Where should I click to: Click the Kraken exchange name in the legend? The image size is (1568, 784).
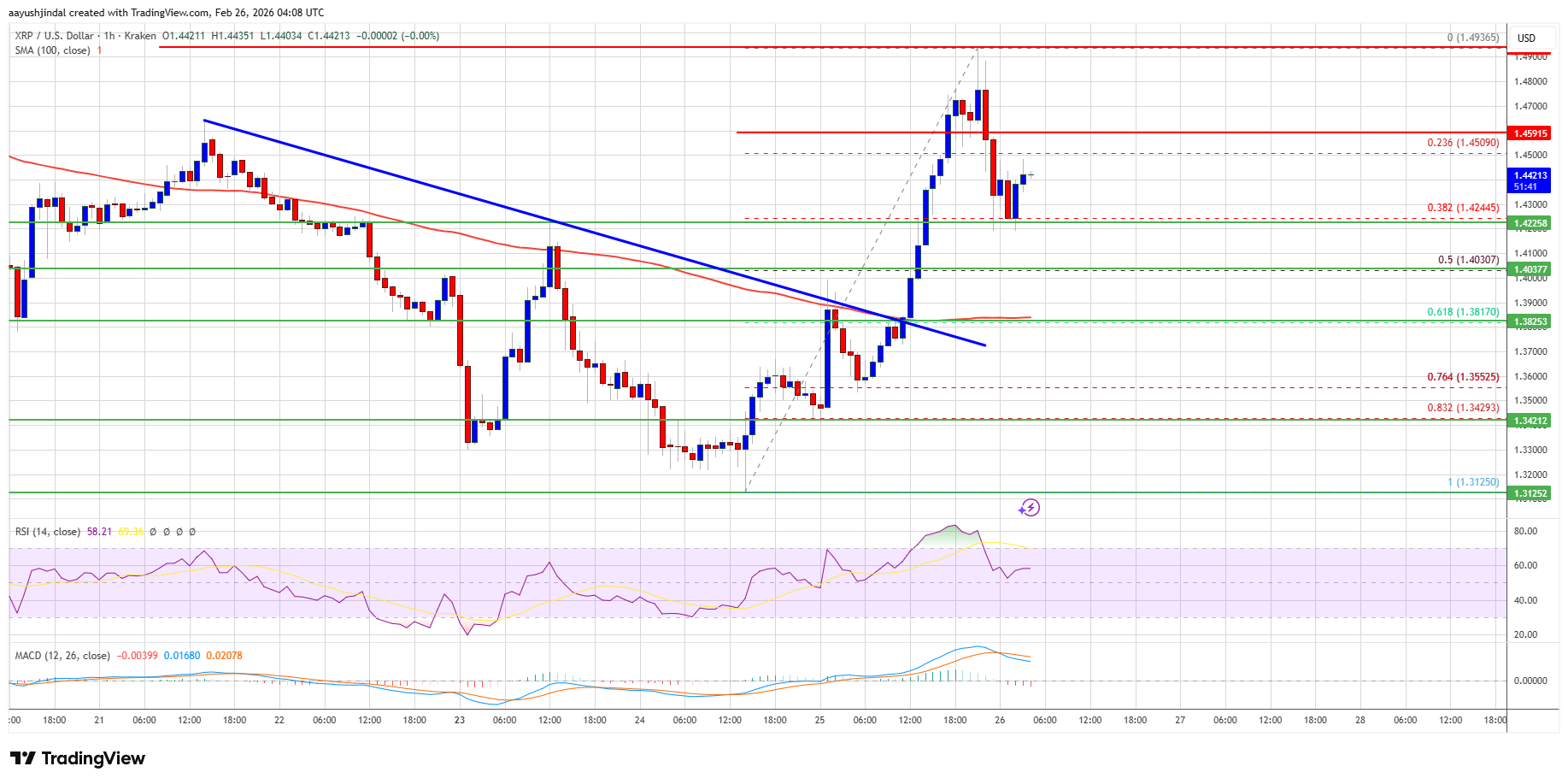138,37
